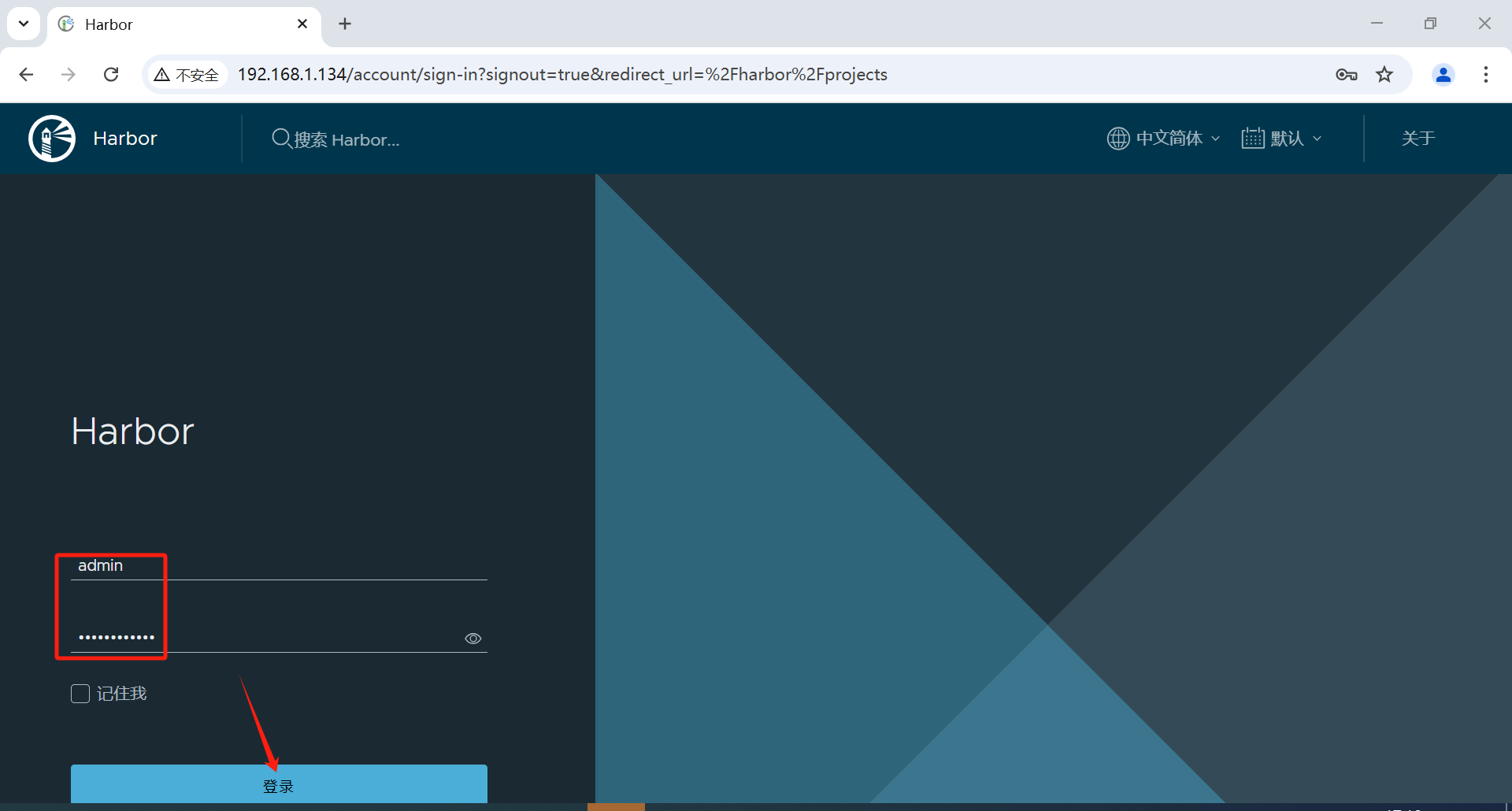This screenshot has height=811, width=1512.
Task: Click the globe language icon
Action: click(x=1118, y=139)
